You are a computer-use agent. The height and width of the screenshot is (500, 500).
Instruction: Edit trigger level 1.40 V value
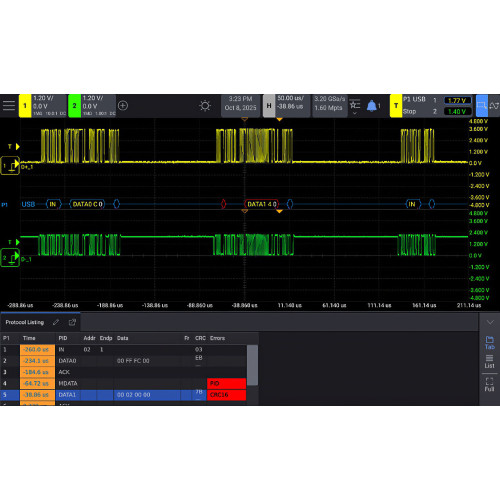pos(458,111)
